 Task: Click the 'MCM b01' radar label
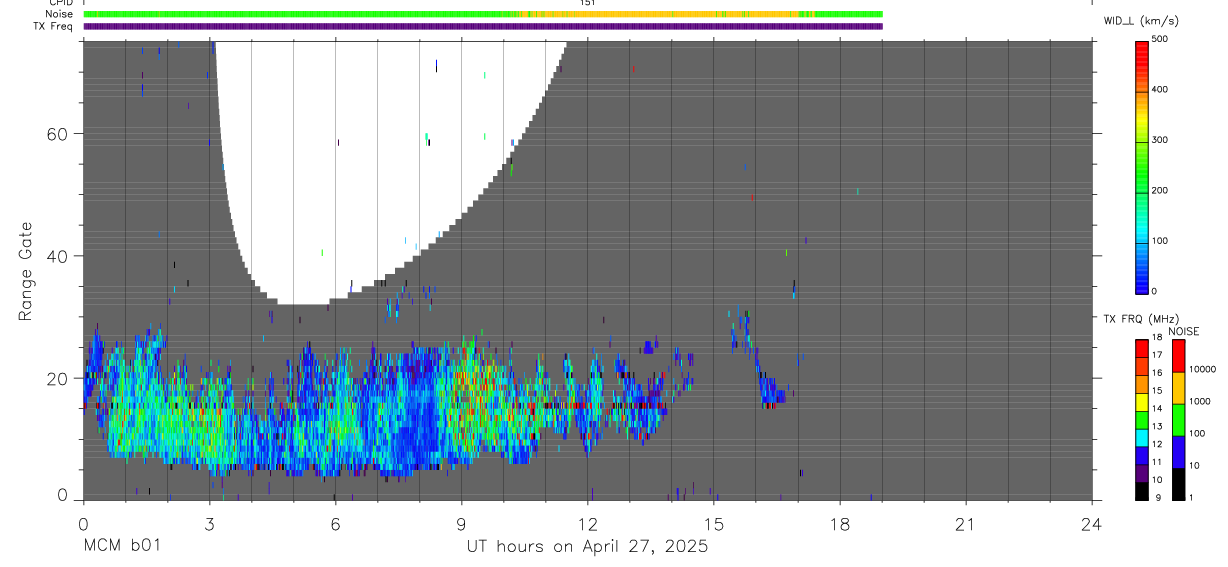tap(121, 547)
